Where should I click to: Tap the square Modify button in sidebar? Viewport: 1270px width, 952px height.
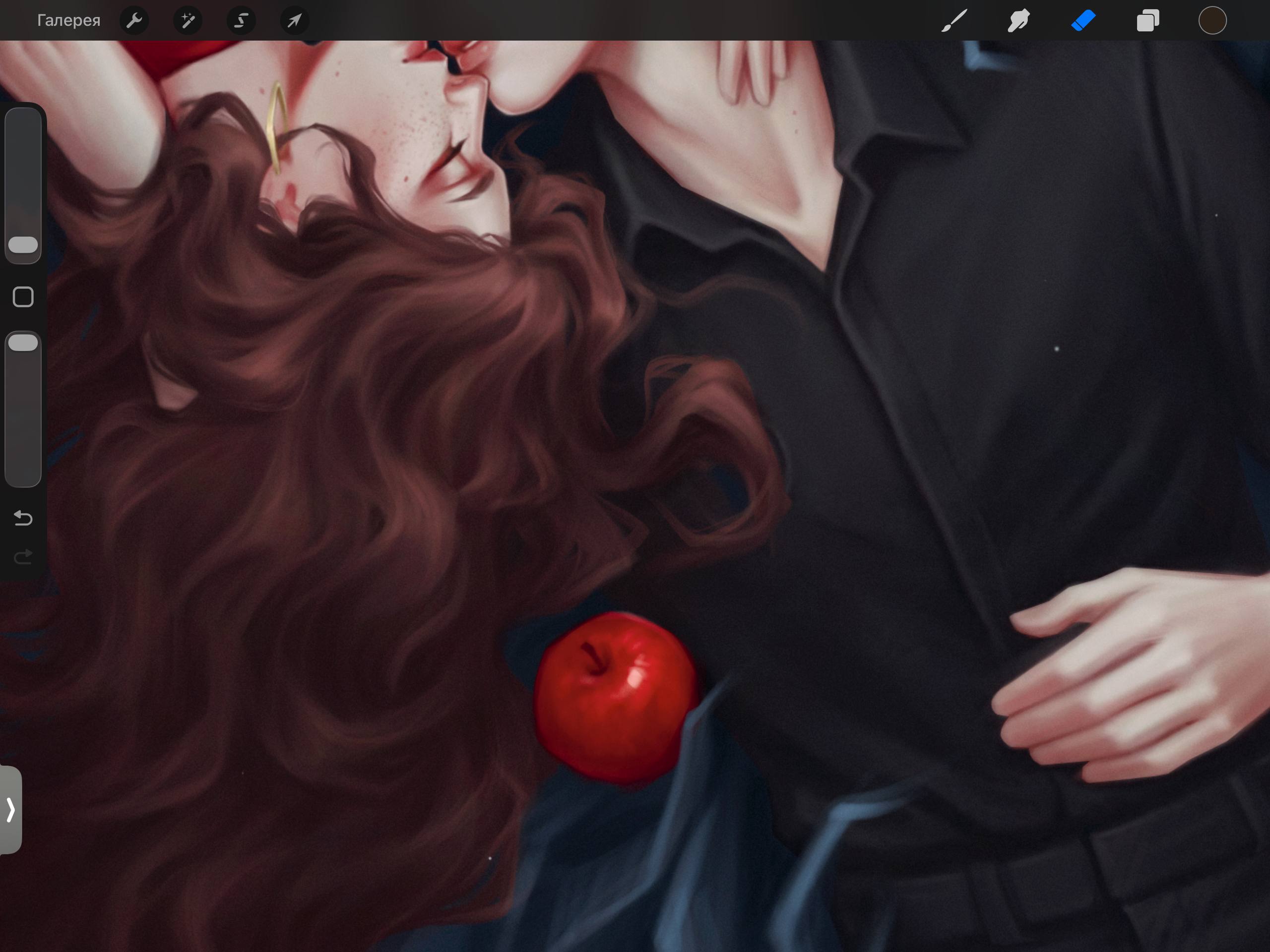pos(23,297)
